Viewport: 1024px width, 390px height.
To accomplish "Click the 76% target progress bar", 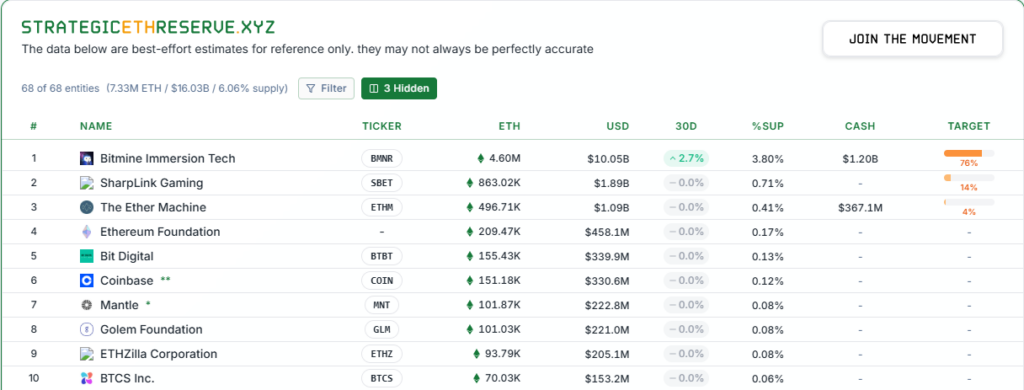I will click(969, 154).
